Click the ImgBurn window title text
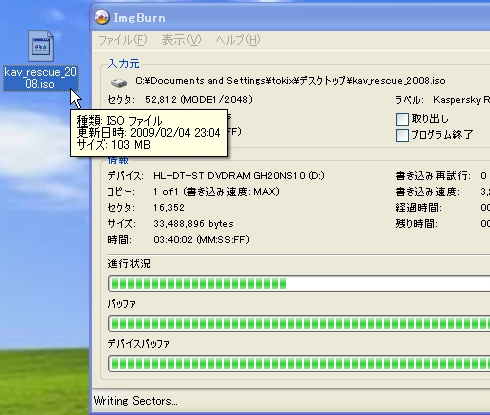Screen dimensions: 490x415 click(x=139, y=18)
